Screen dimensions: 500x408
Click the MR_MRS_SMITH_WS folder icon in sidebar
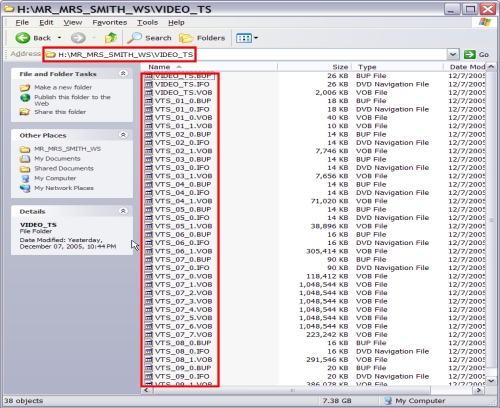25,149
